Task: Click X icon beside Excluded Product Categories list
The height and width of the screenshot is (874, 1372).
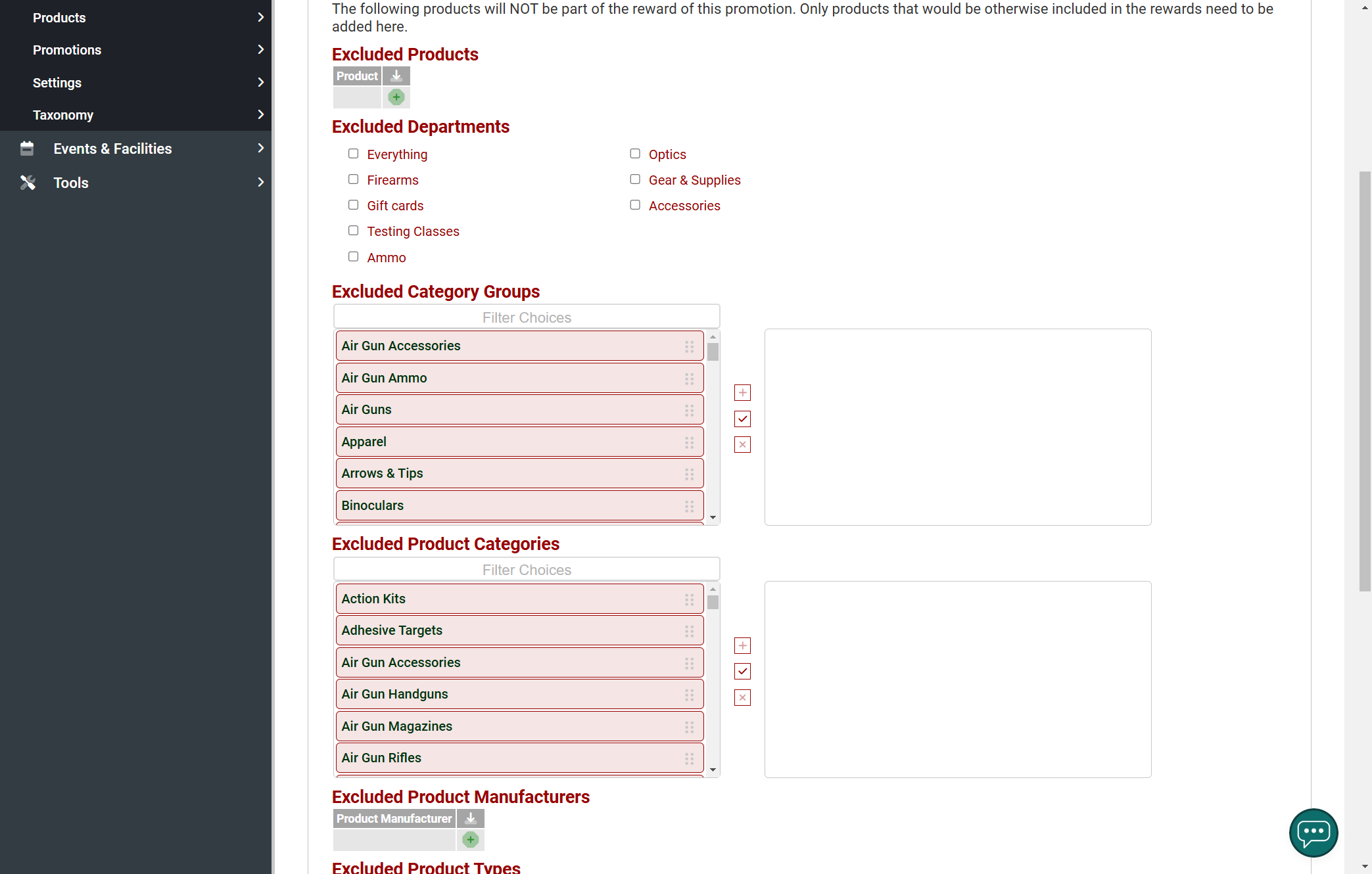Action: (x=742, y=697)
